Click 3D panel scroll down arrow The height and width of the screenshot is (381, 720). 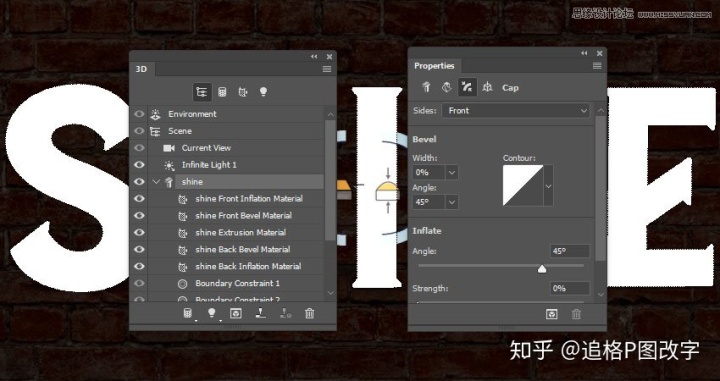coord(331,293)
